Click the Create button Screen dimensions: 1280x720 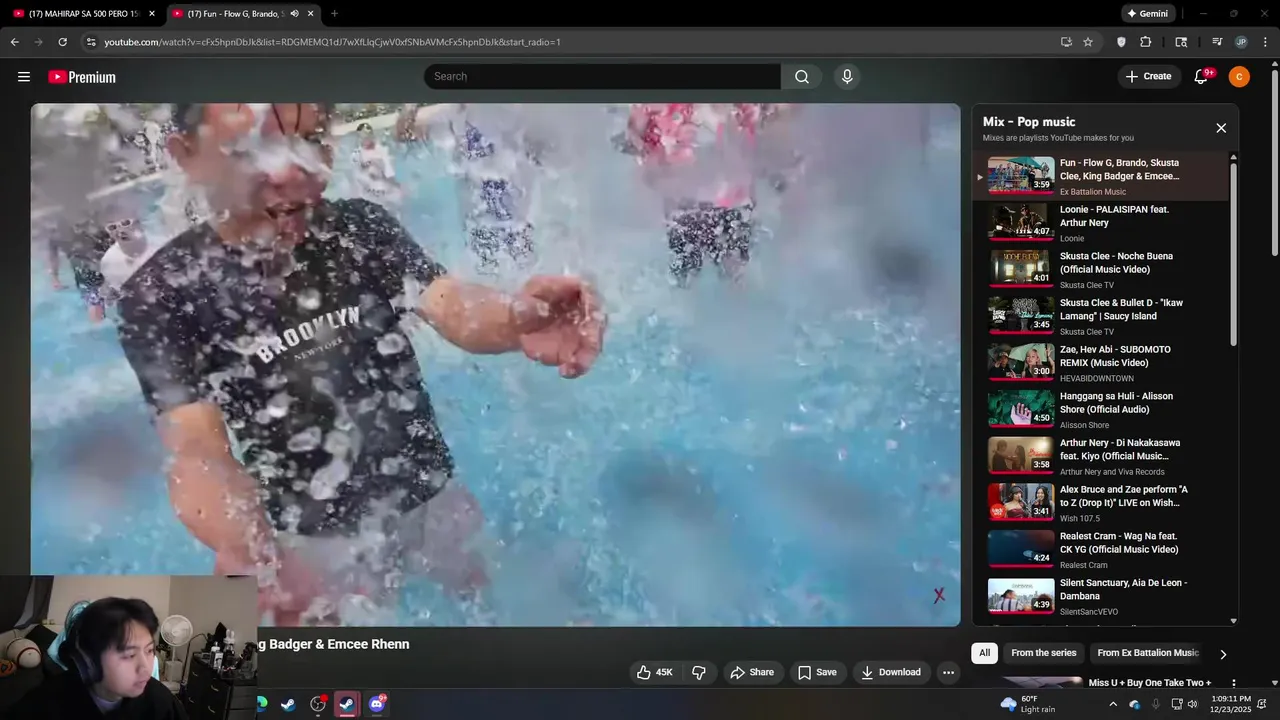point(1149,77)
